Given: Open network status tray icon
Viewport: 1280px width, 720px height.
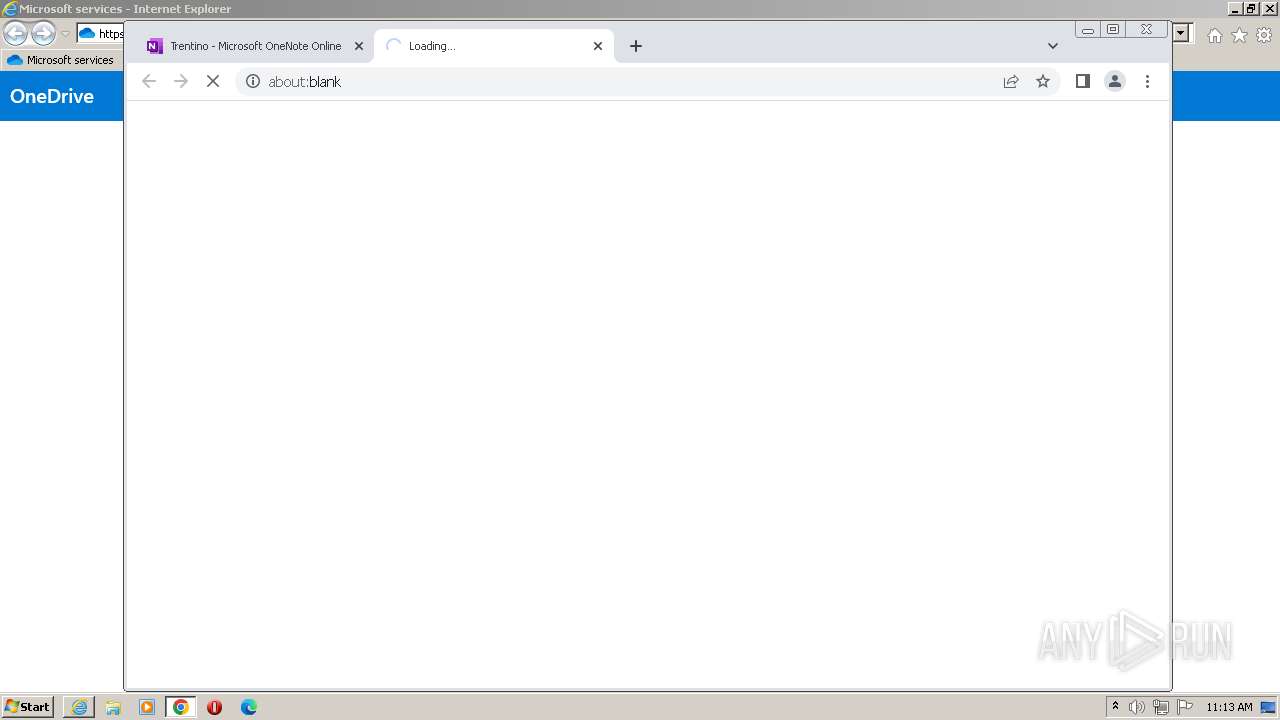Looking at the screenshot, I should coord(1161,707).
